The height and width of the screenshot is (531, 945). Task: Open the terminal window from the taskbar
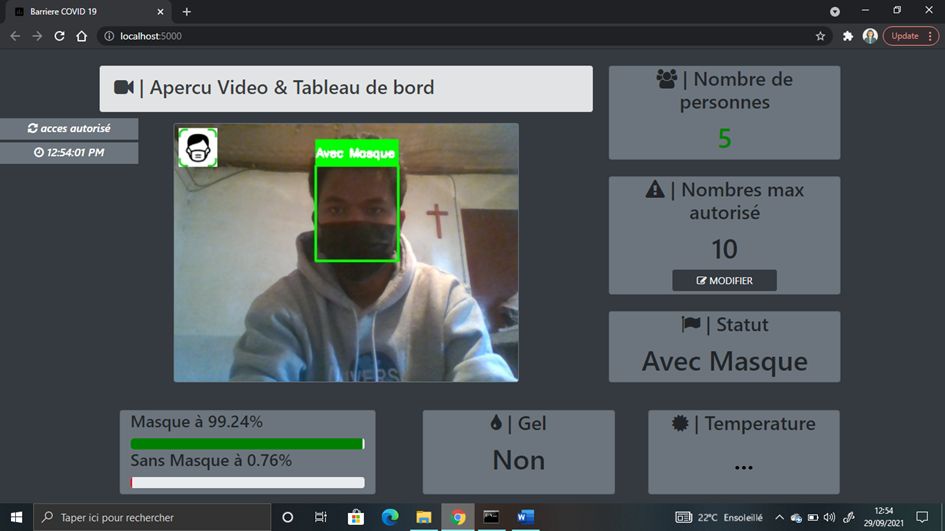coord(491,517)
